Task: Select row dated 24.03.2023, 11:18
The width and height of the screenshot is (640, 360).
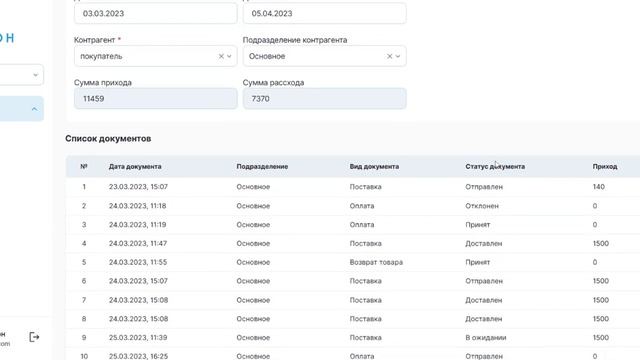Action: pyautogui.click(x=353, y=206)
